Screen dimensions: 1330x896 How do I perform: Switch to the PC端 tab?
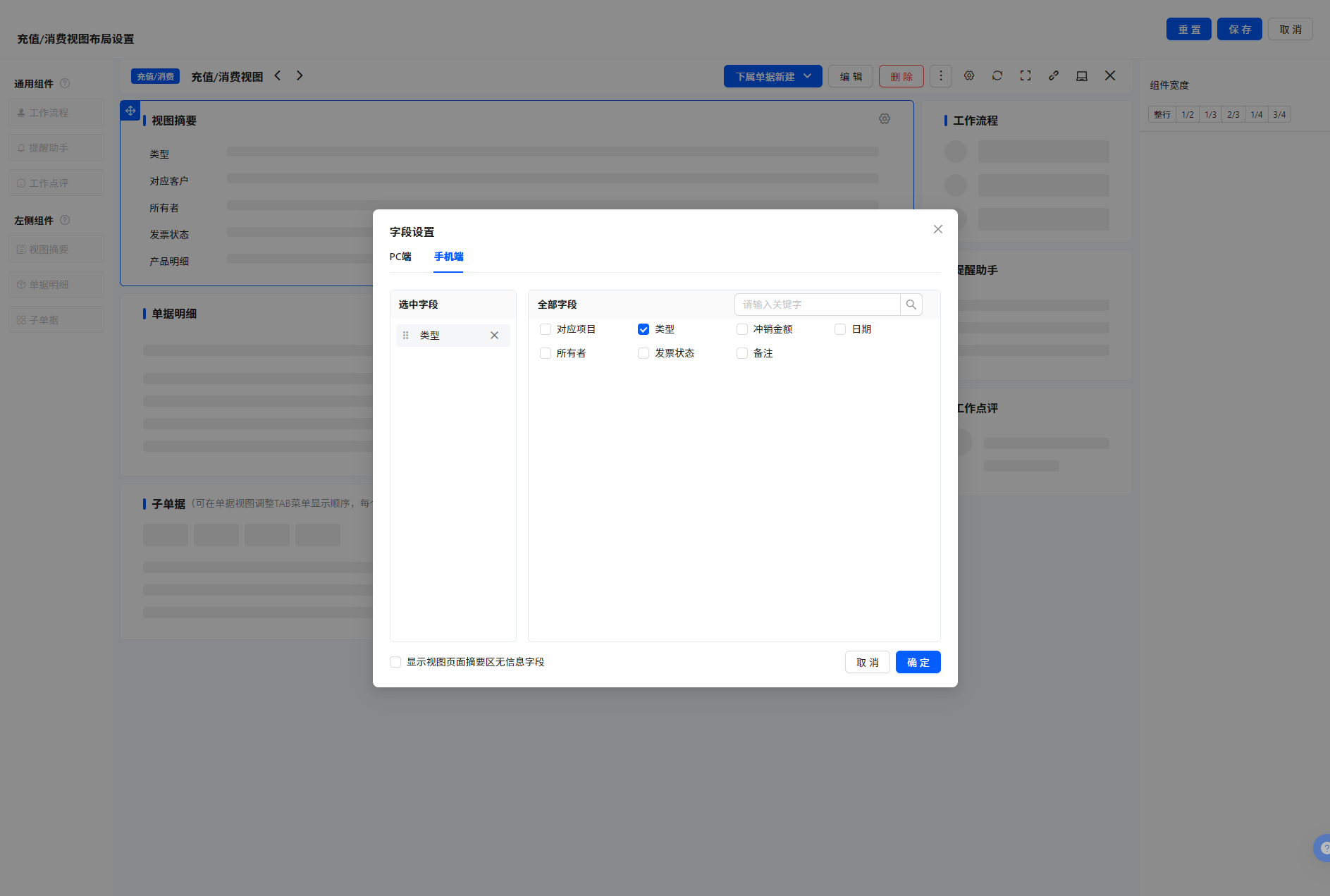(400, 257)
